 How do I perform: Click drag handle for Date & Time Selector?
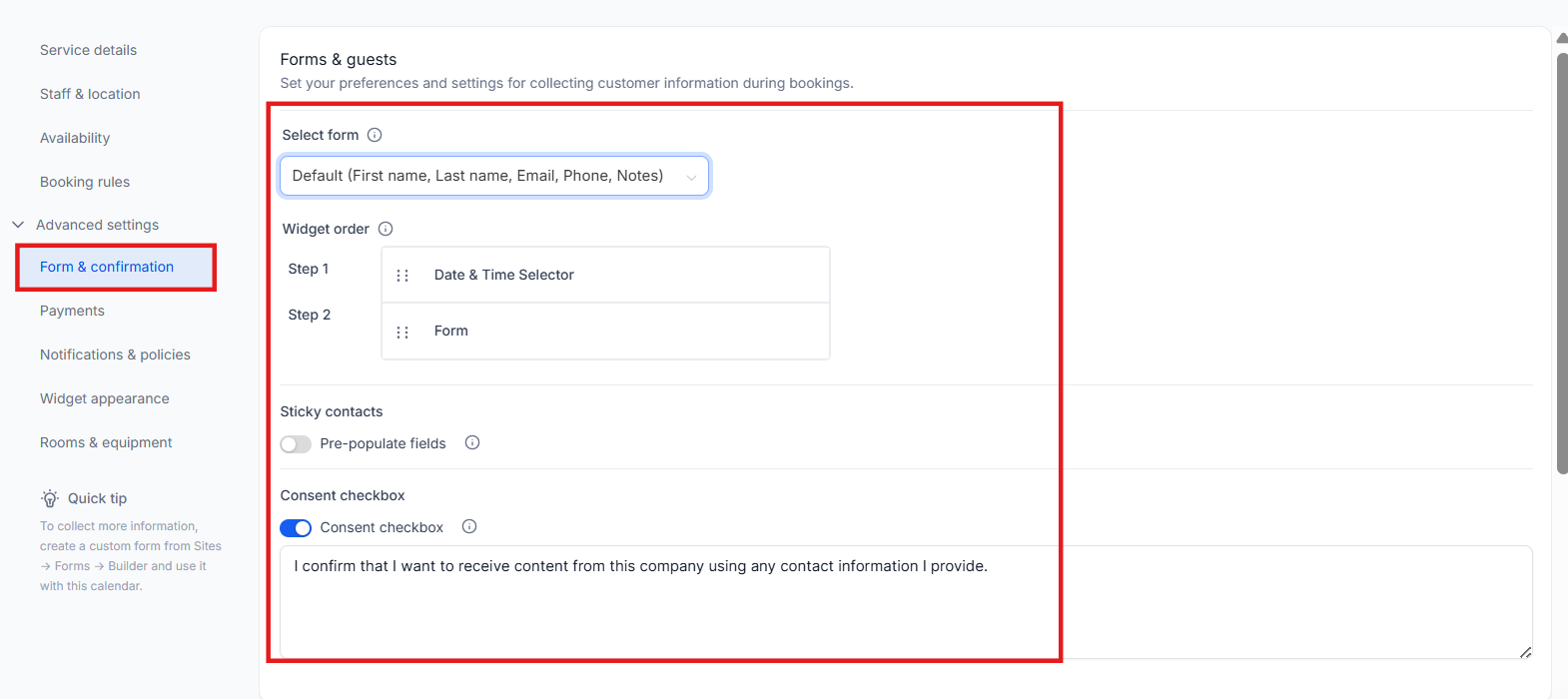(402, 276)
